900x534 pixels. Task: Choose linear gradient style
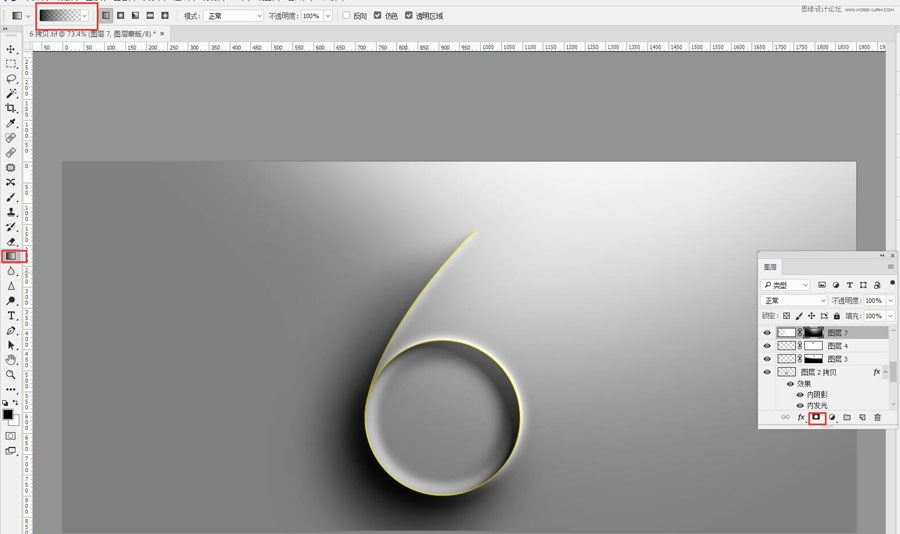click(106, 16)
